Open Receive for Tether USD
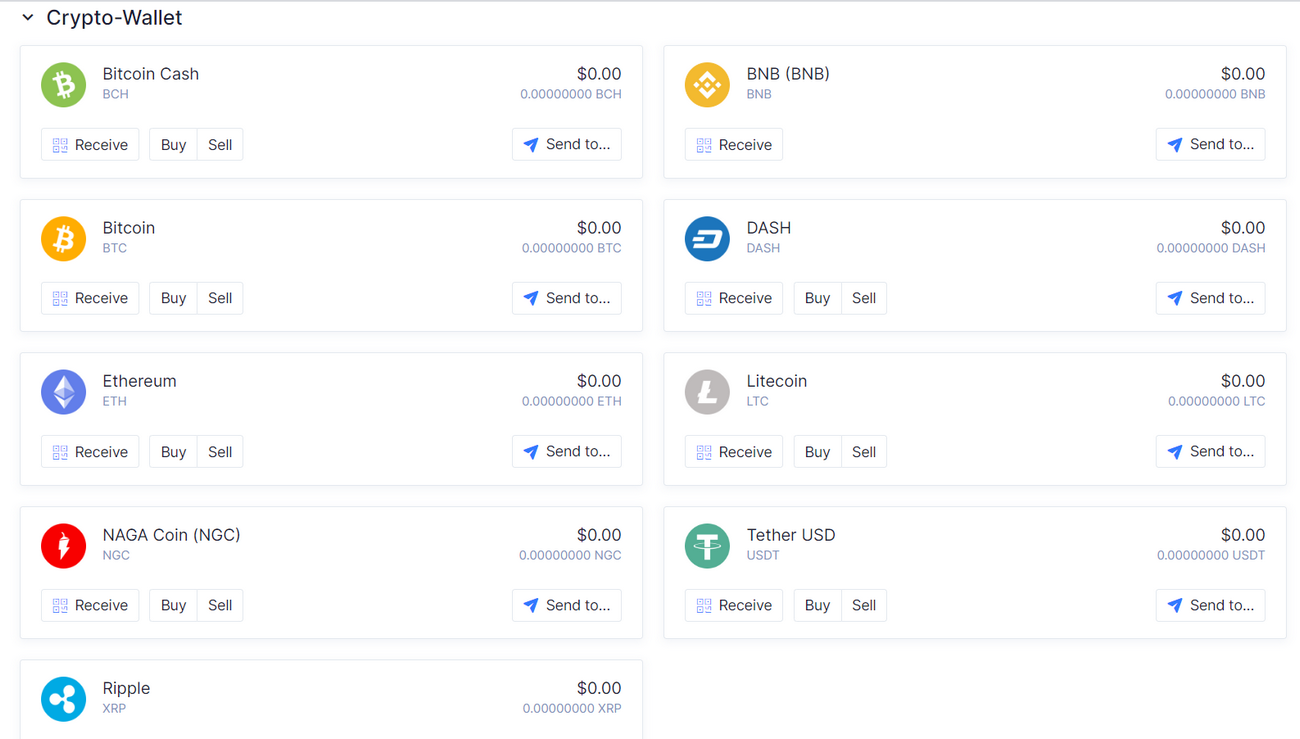1300x739 pixels. click(x=734, y=605)
